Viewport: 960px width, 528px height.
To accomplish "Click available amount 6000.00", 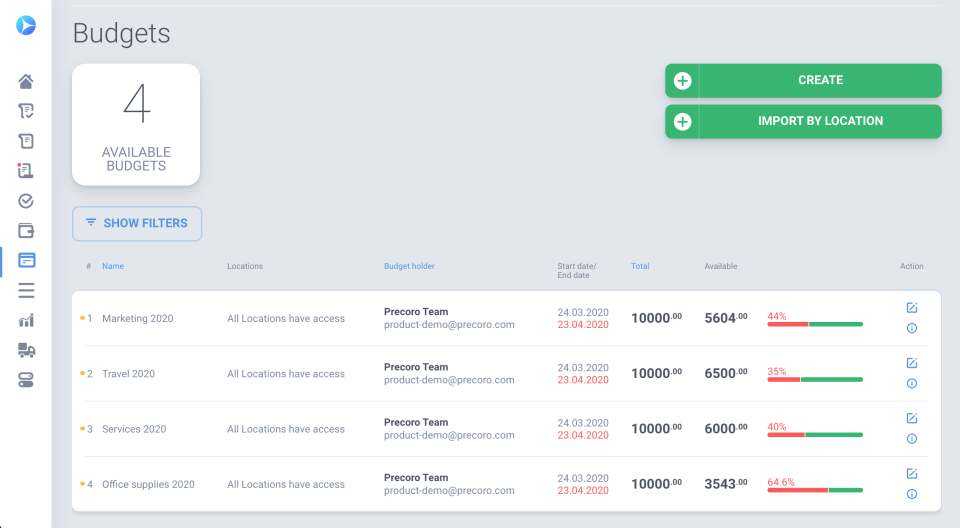I will tap(726, 428).
